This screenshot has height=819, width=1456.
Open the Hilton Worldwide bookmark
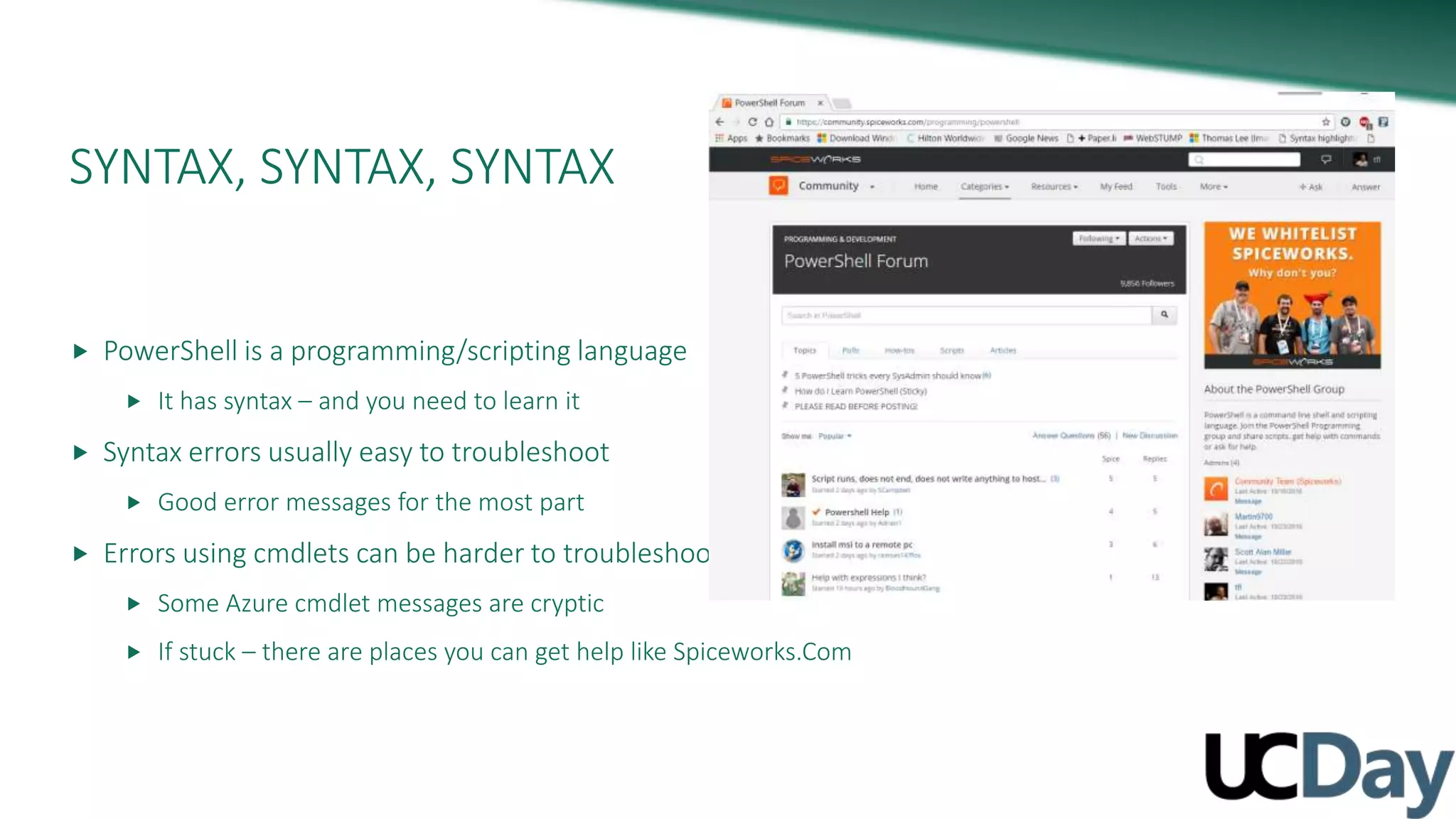(945, 138)
